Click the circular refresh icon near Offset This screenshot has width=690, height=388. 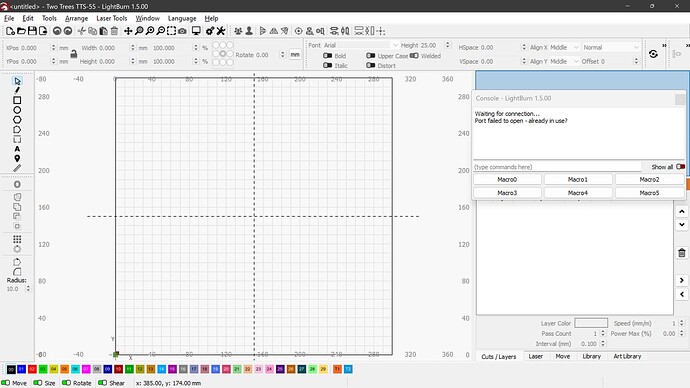point(653,54)
